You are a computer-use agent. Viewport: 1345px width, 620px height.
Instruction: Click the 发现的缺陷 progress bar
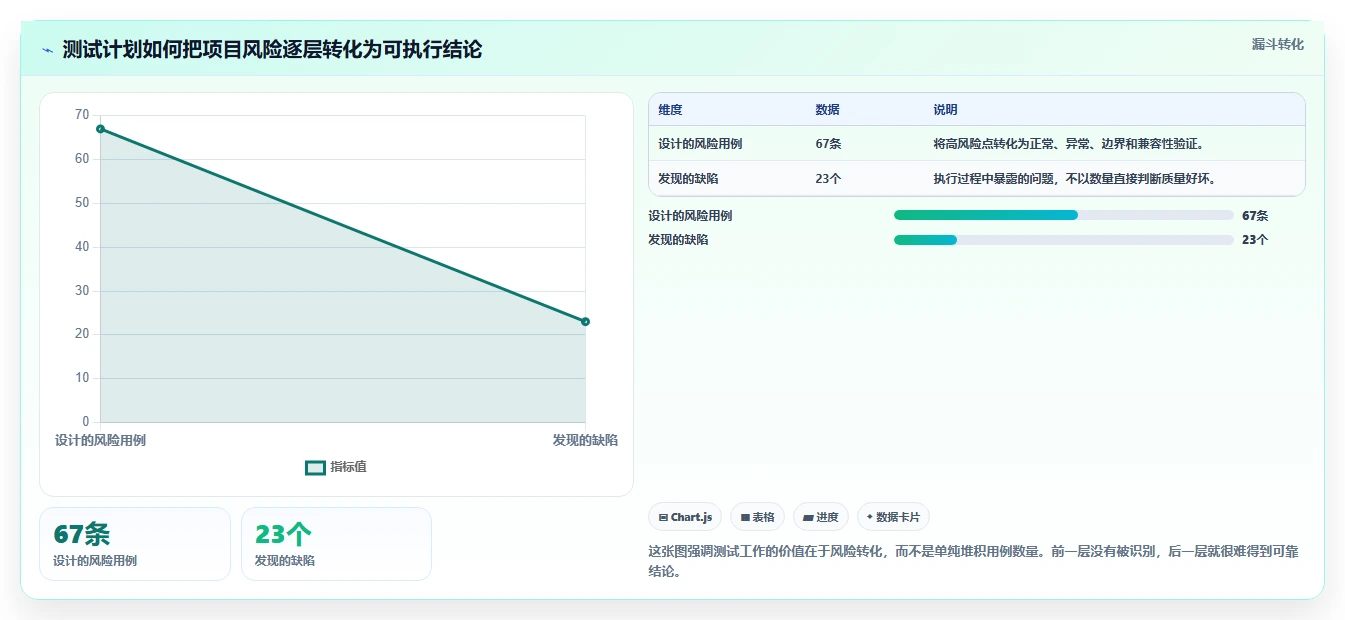1063,239
